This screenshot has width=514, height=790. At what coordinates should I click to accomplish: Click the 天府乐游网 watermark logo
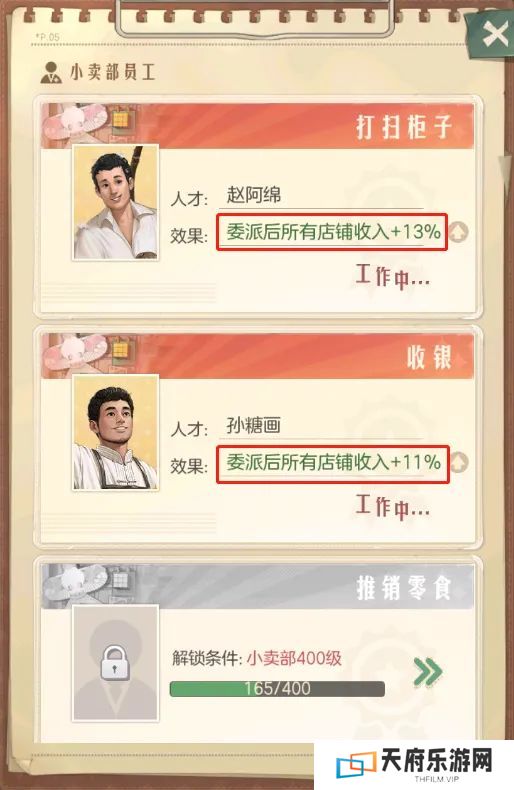[414, 765]
